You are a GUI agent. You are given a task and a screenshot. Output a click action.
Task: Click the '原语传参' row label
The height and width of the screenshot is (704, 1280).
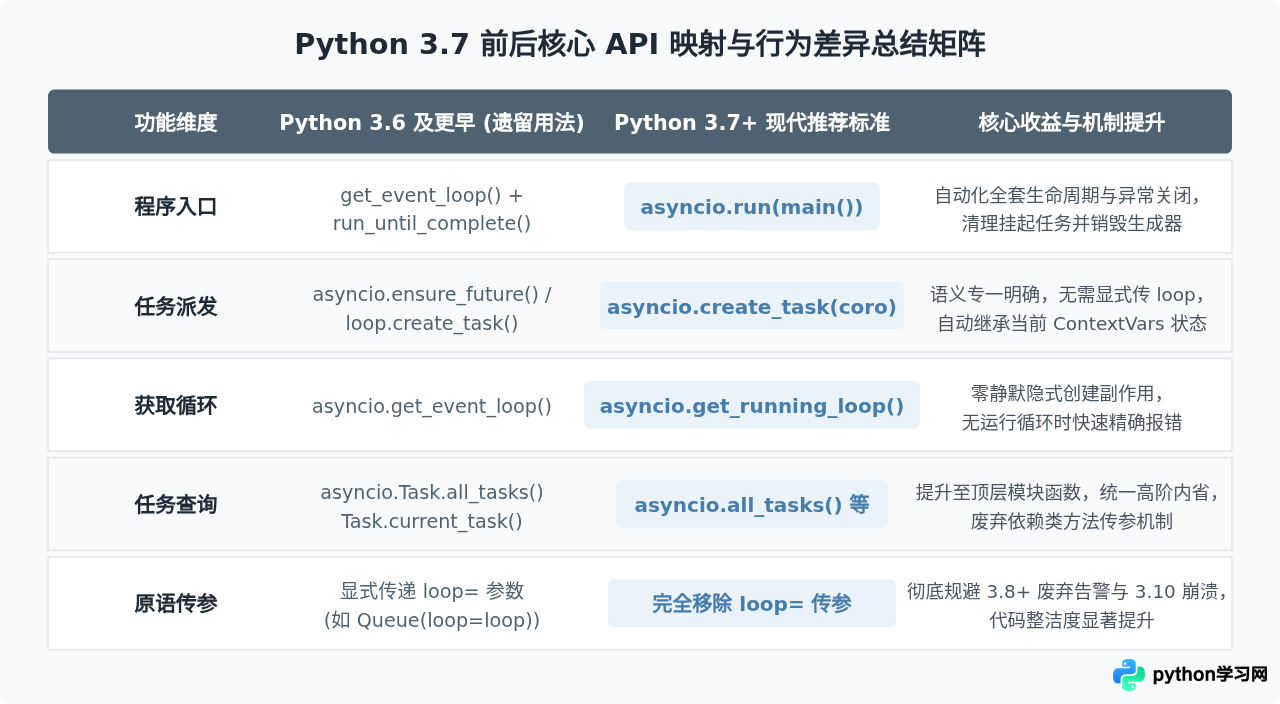click(x=176, y=604)
